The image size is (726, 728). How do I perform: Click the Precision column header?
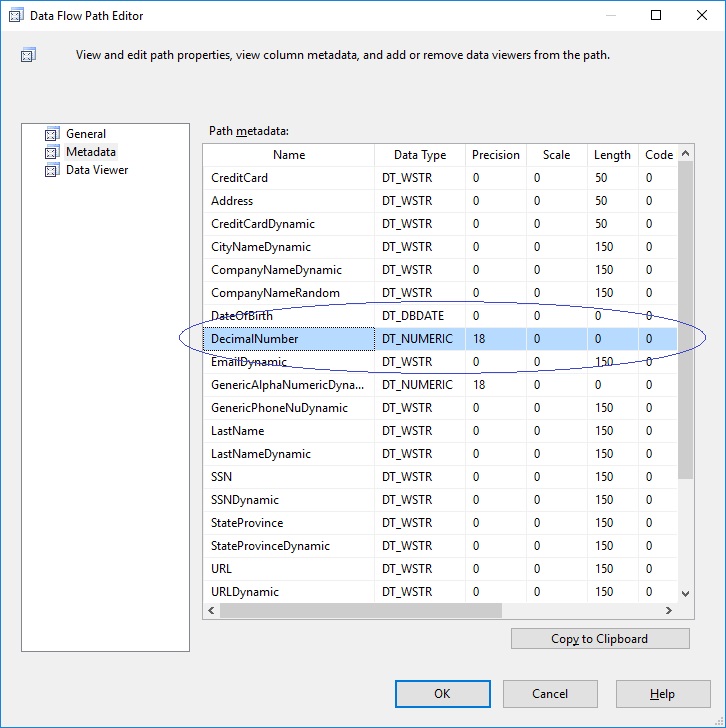tap(496, 155)
